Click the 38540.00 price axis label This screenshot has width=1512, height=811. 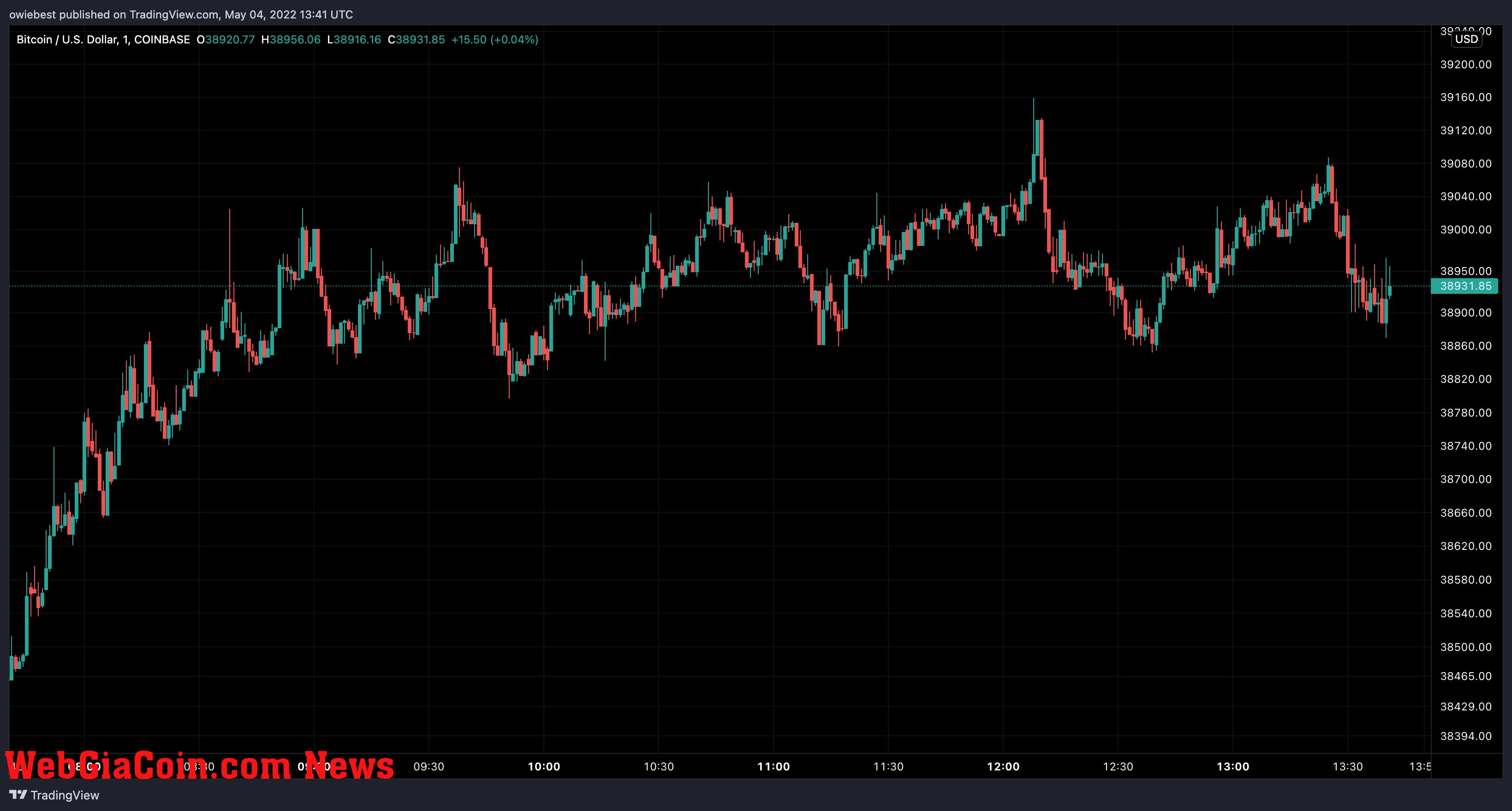tap(1465, 613)
